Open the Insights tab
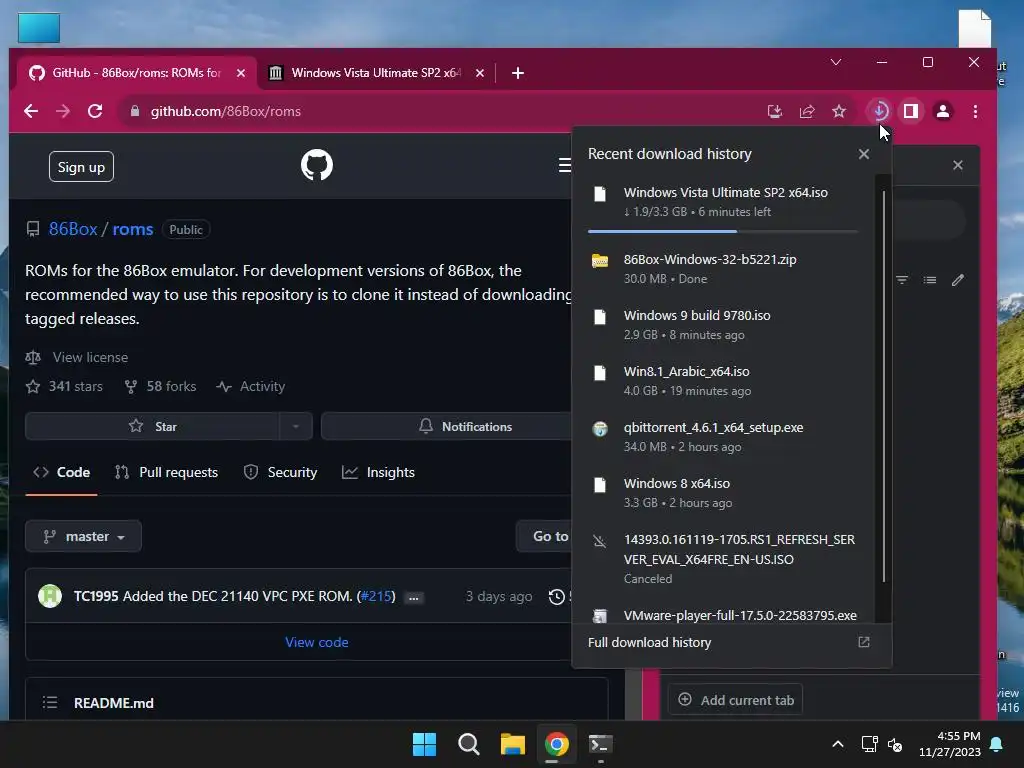 378,472
